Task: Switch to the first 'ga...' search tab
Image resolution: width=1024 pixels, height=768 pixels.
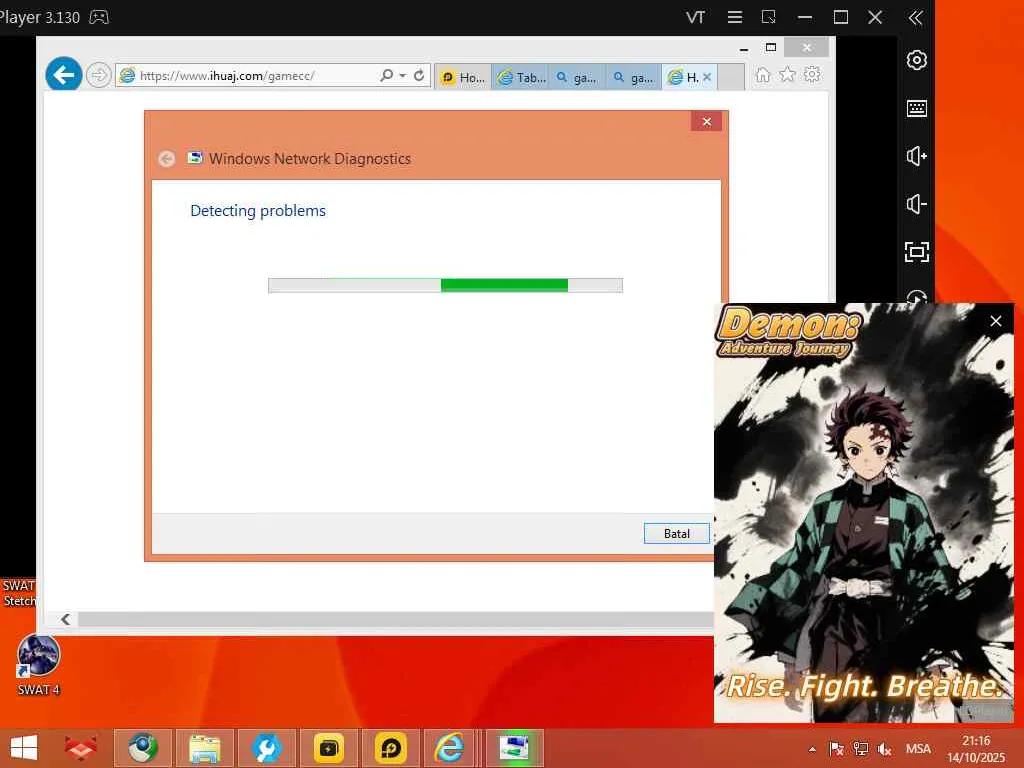Action: (577, 78)
